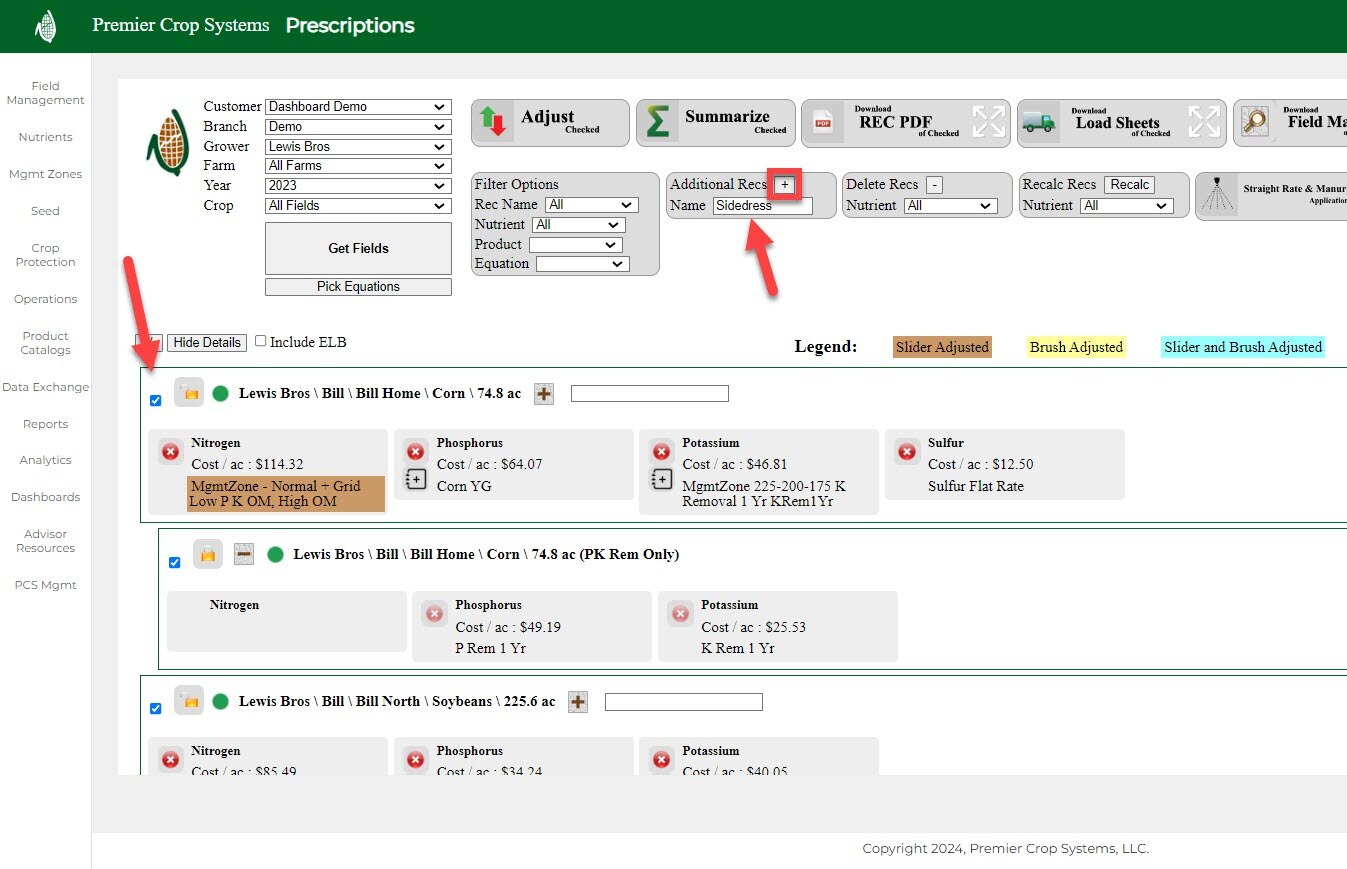Viewport: 1347px width, 869px height.
Task: Remove the Sulfur Flat Rate recommendation
Action: 906,452
